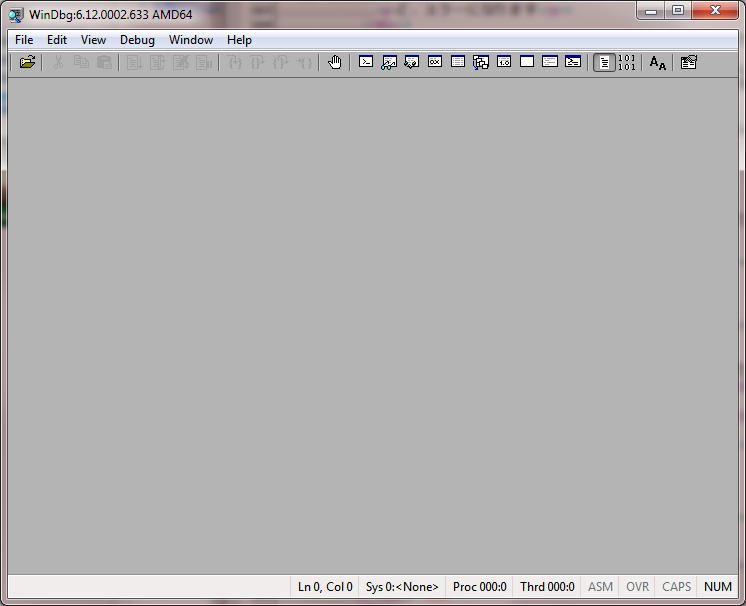Click the WinDbg title bar application icon
Viewport: 746px width, 606px height.
[16, 15]
